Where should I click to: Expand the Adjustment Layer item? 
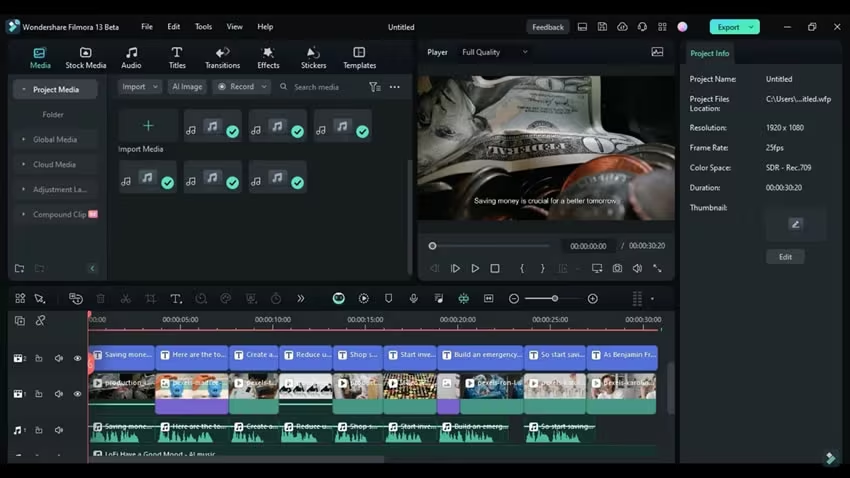[x=23, y=189]
